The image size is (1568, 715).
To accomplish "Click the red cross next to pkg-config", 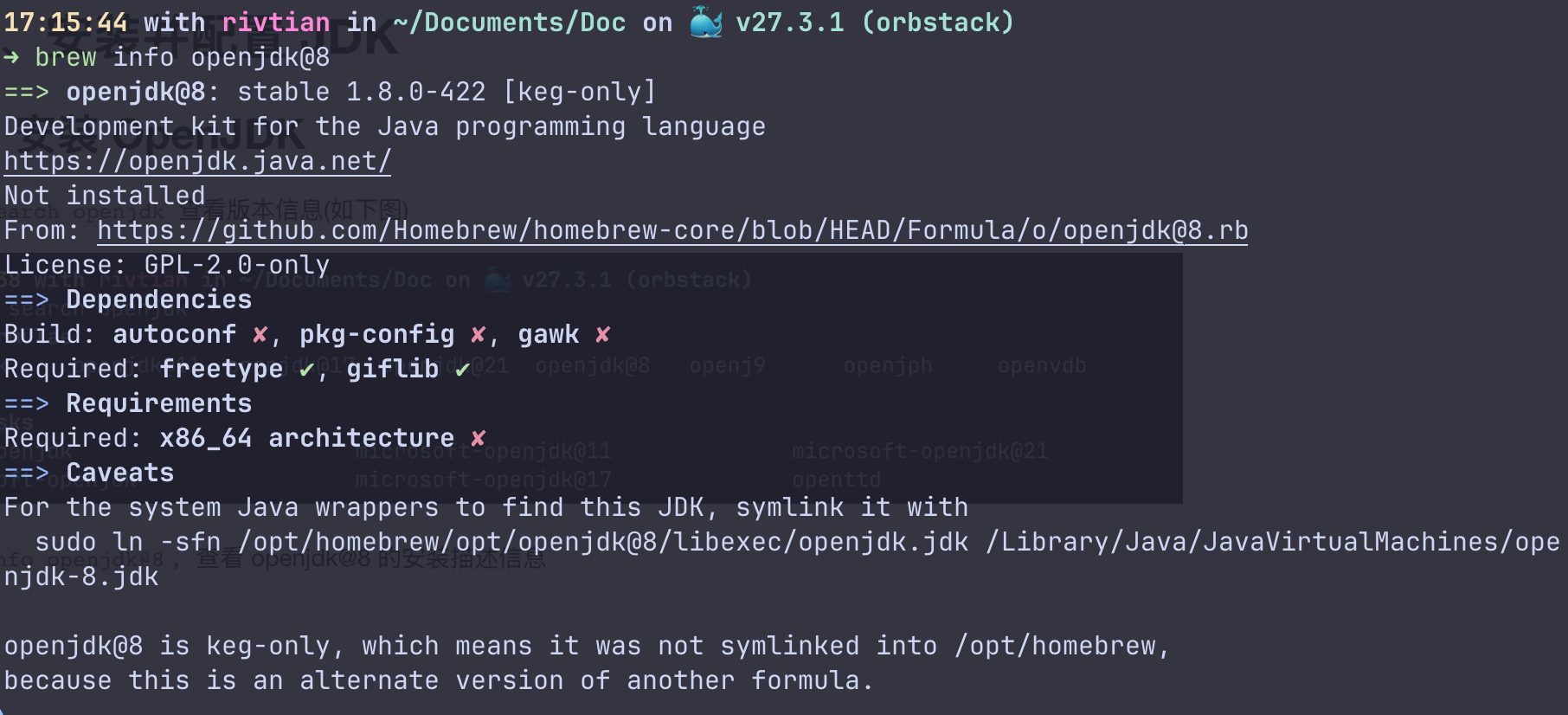I will click(478, 334).
